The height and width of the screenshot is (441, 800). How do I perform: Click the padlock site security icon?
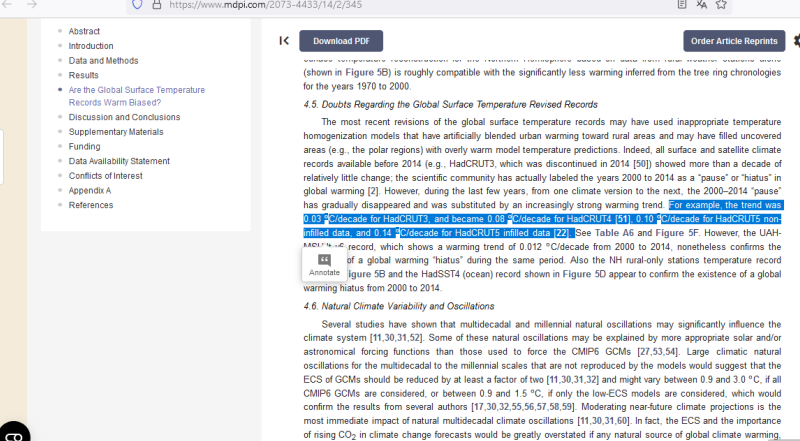pos(157,5)
